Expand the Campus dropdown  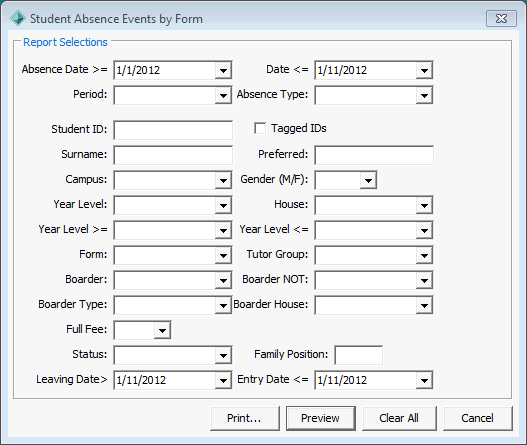pos(223,180)
